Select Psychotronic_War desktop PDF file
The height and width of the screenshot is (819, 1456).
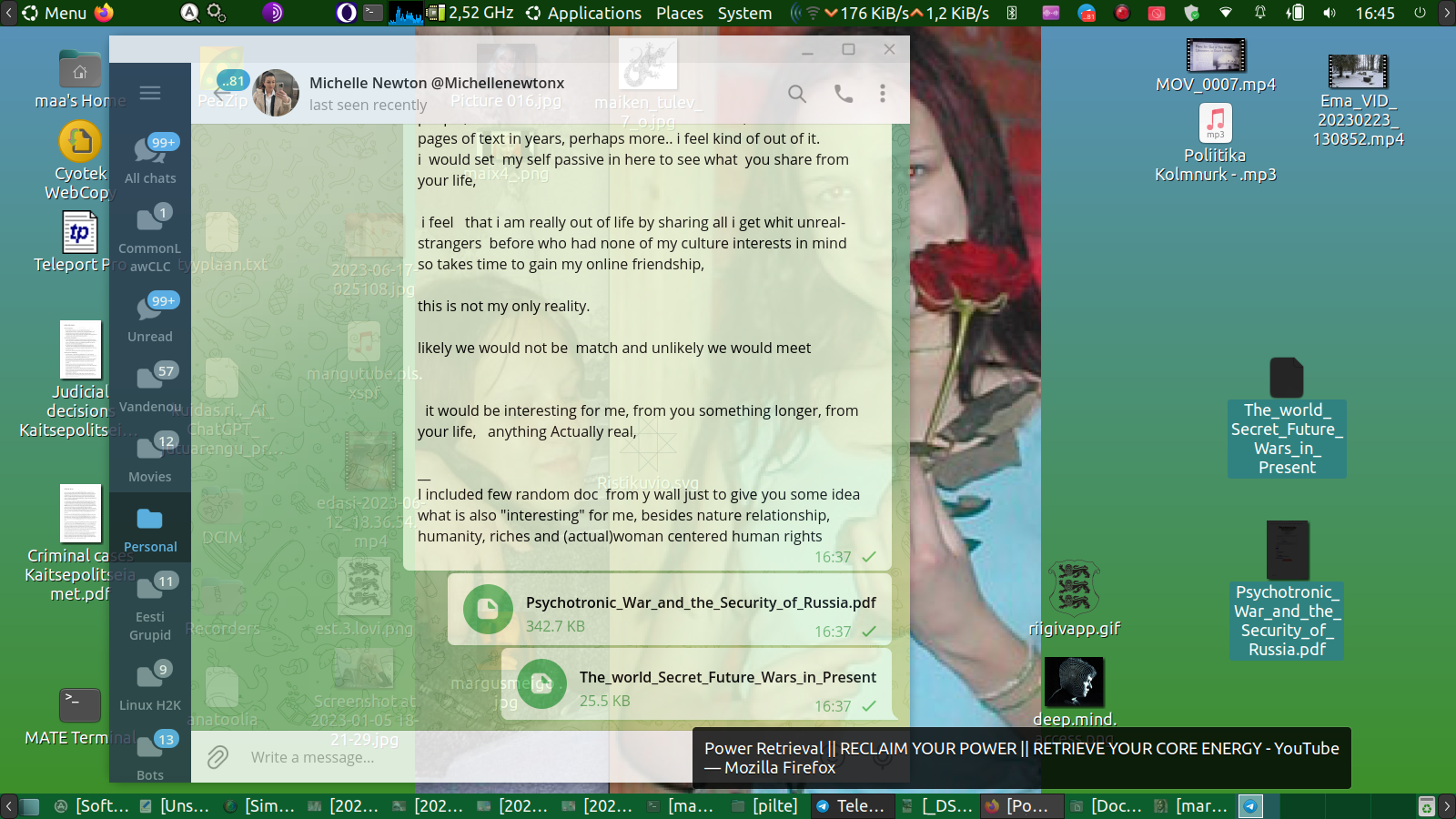(x=1287, y=590)
